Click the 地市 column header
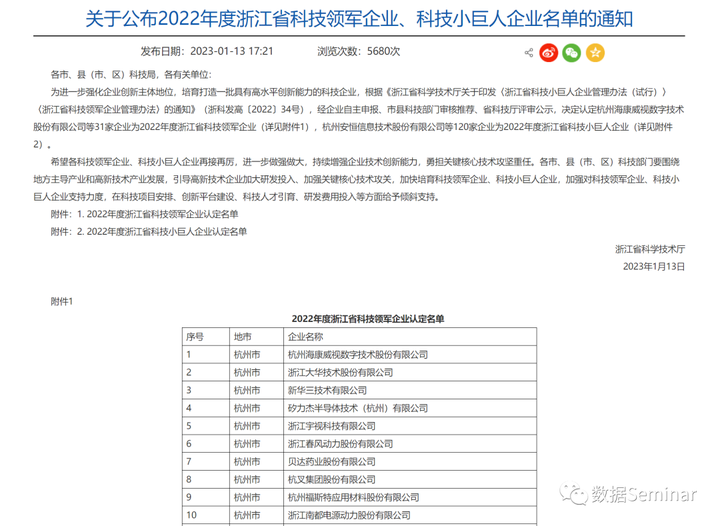 tap(257, 336)
